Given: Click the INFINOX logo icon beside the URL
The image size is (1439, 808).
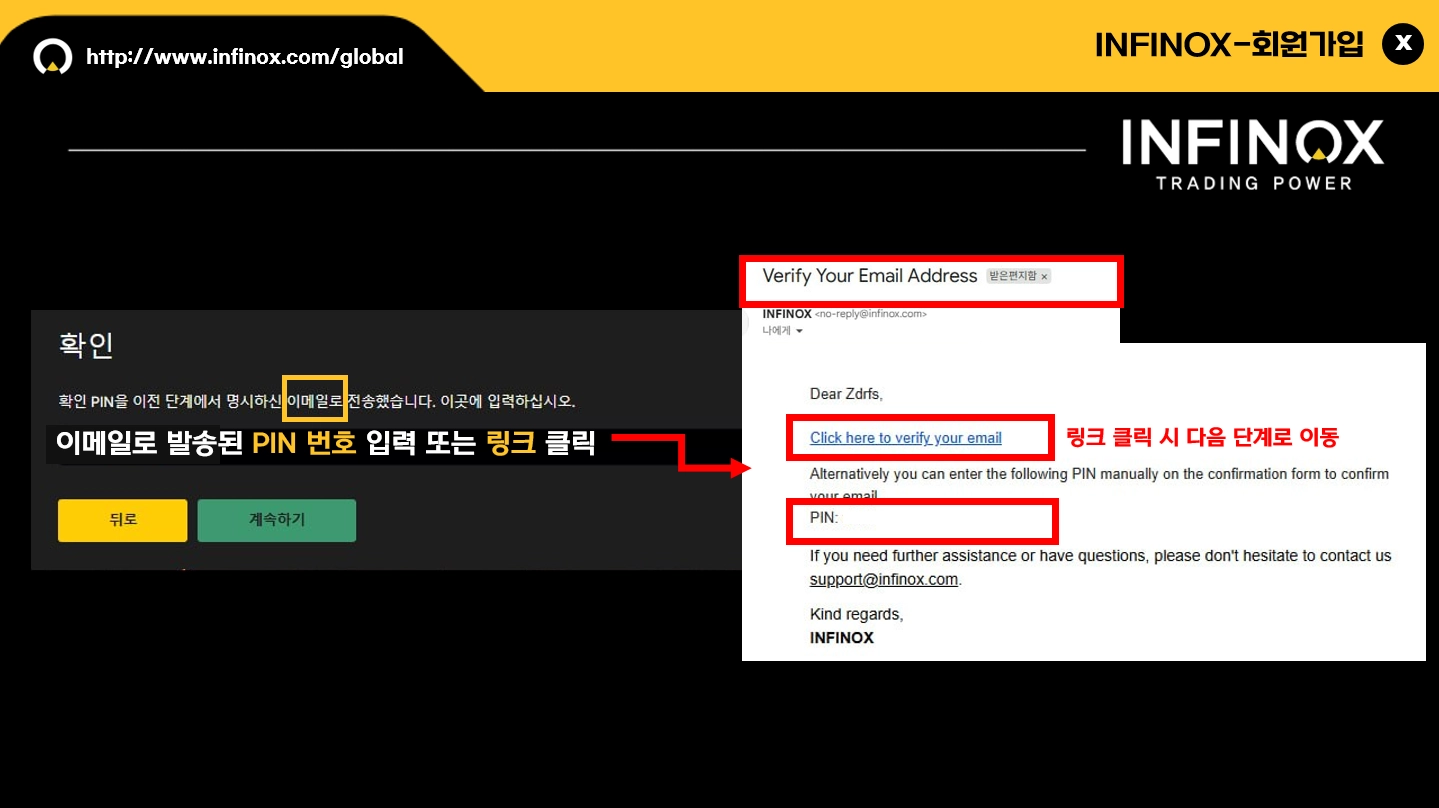Looking at the screenshot, I should tap(53, 57).
